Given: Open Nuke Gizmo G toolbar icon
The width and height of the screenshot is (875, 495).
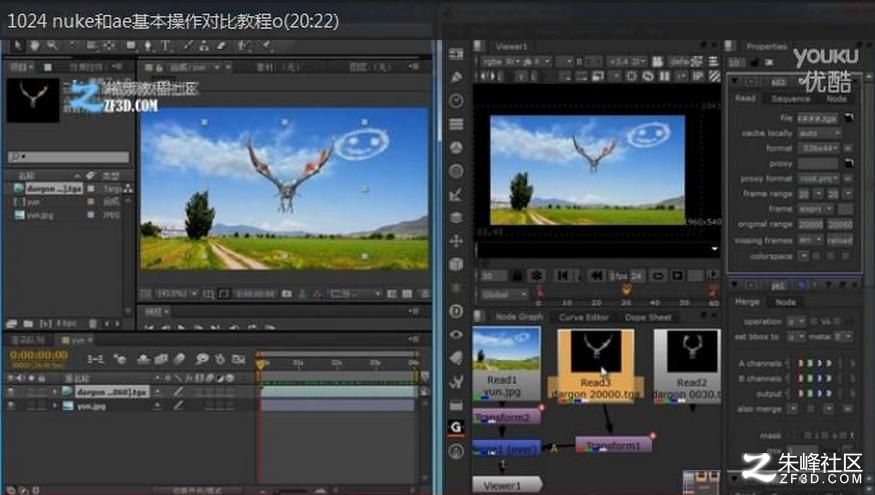Looking at the screenshot, I should coord(456,427).
